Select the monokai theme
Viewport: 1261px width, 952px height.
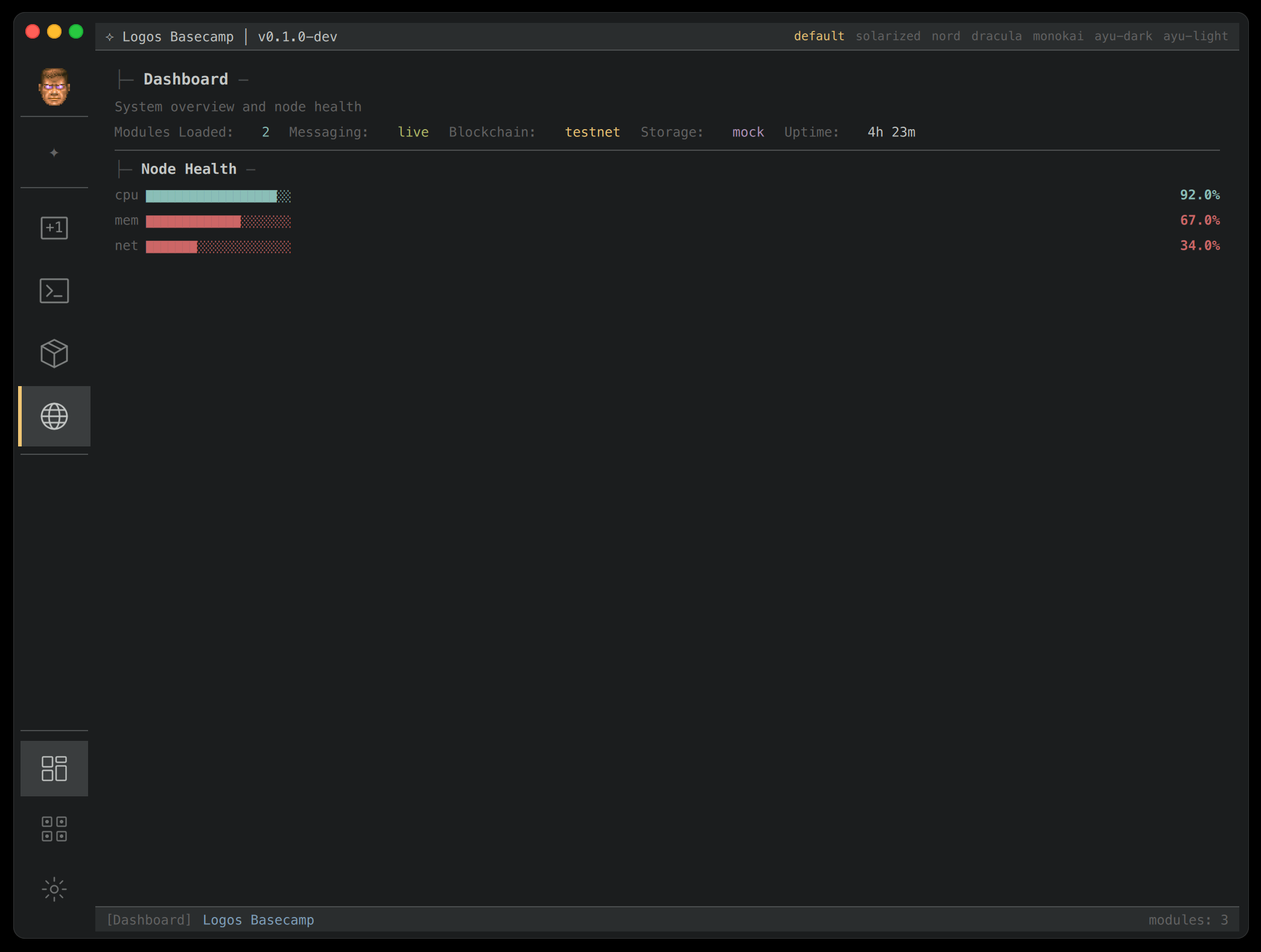click(x=1058, y=36)
